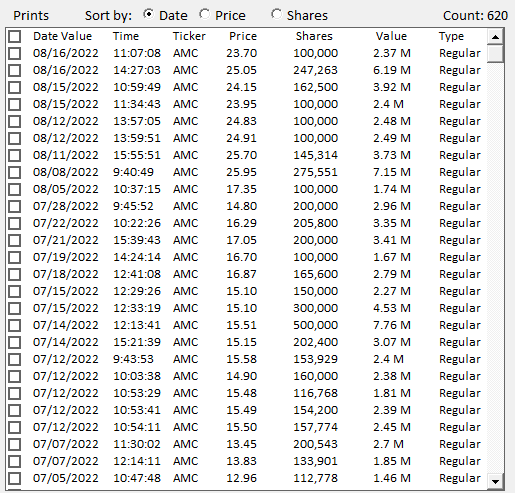515x493 pixels.
Task: Select the Date sort radio button
Action: pos(148,15)
